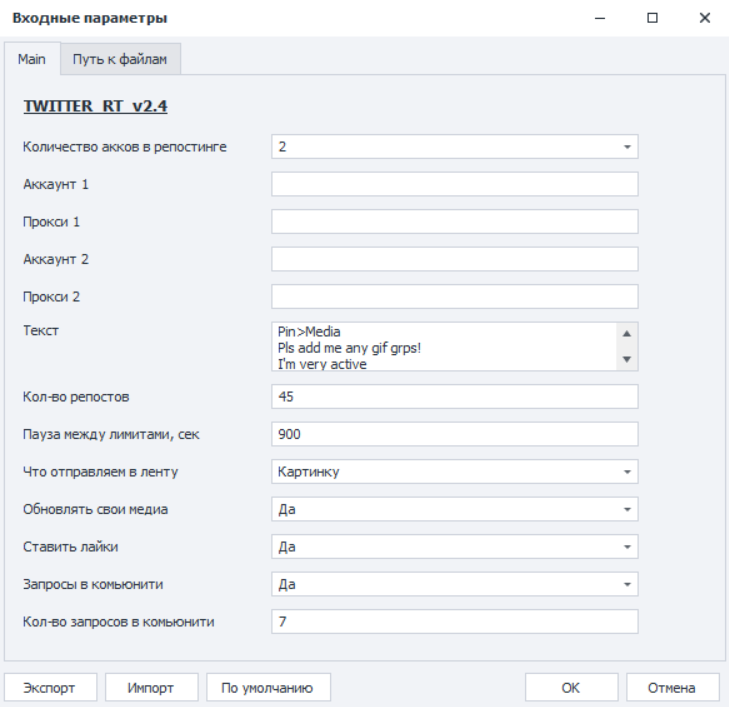Switch to the Main tab
Viewport: 729px width, 707px height.
coord(32,59)
